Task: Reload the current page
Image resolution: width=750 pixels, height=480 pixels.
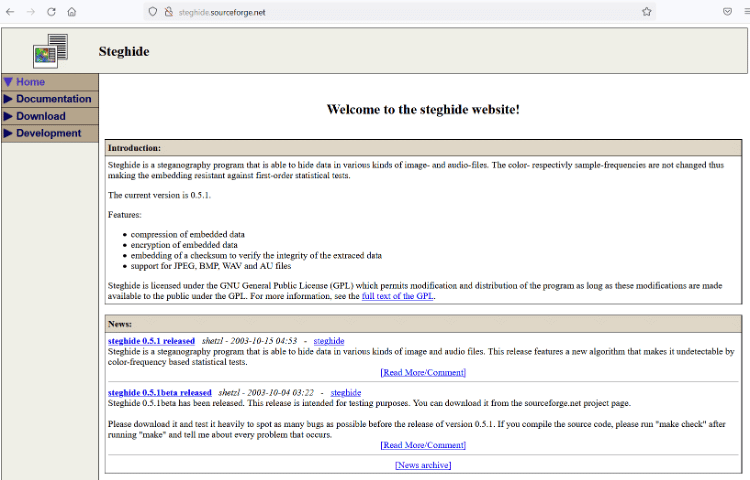Action: [51, 12]
